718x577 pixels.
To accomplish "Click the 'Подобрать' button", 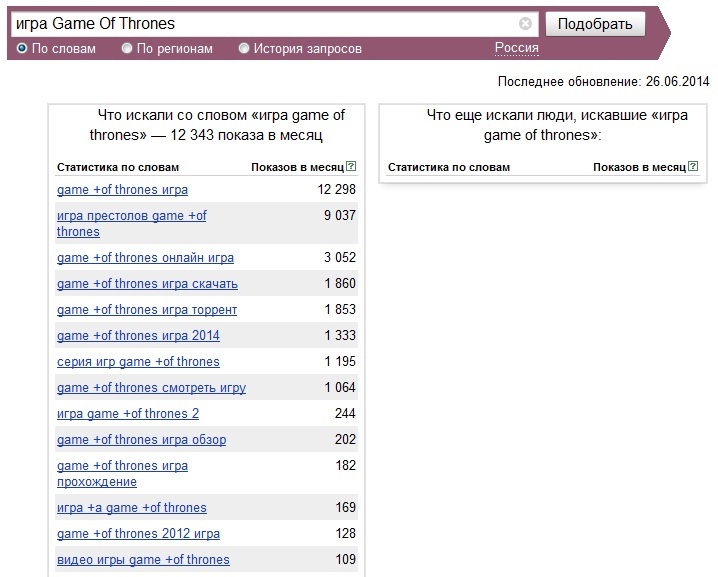I will [595, 24].
